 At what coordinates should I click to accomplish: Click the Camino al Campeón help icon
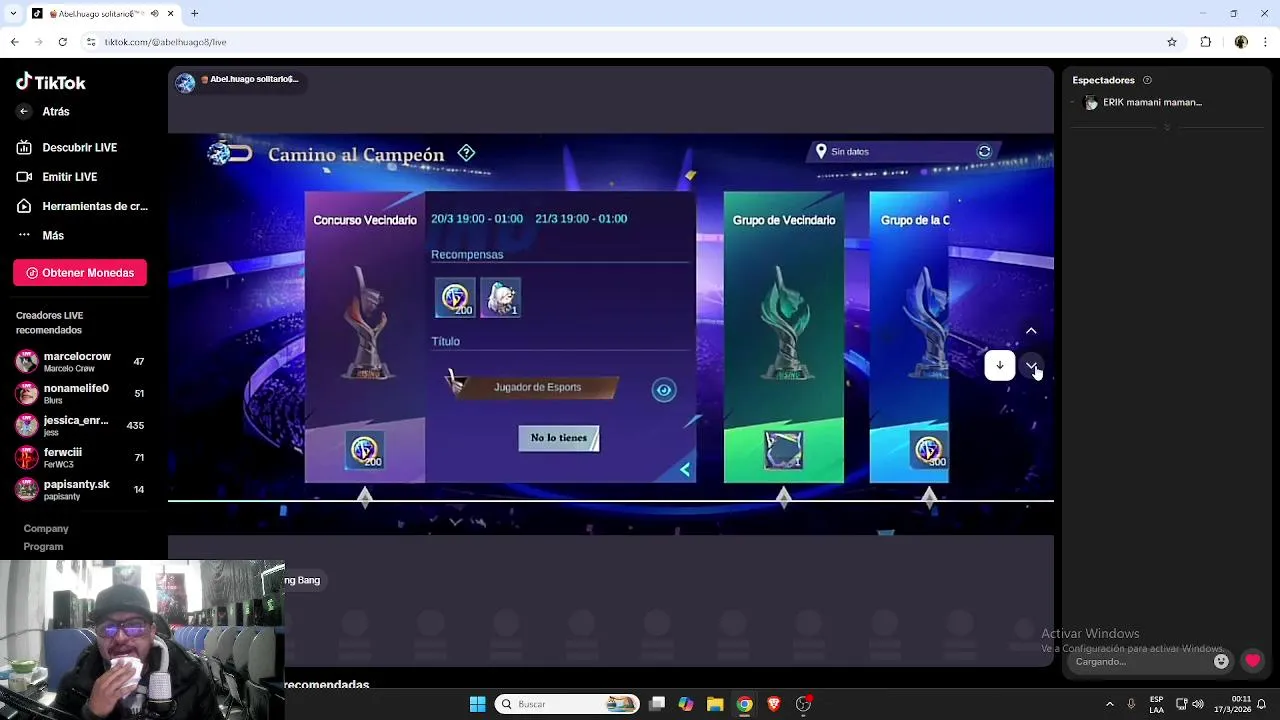tap(466, 153)
